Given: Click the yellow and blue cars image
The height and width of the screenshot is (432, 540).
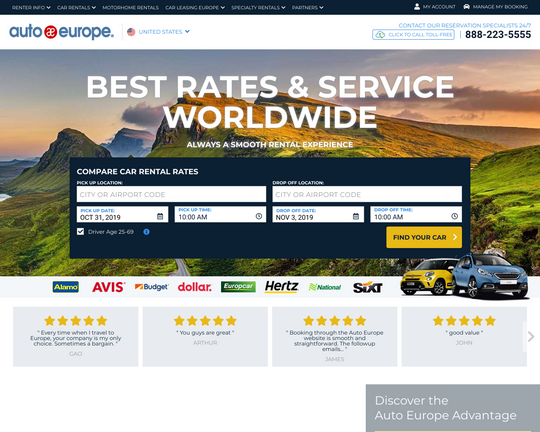Looking at the screenshot, I should [x=464, y=277].
